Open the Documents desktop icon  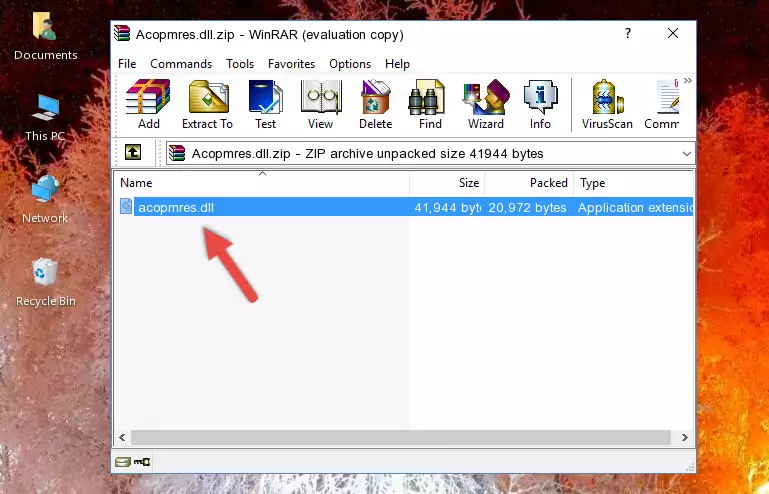pyautogui.click(x=45, y=36)
